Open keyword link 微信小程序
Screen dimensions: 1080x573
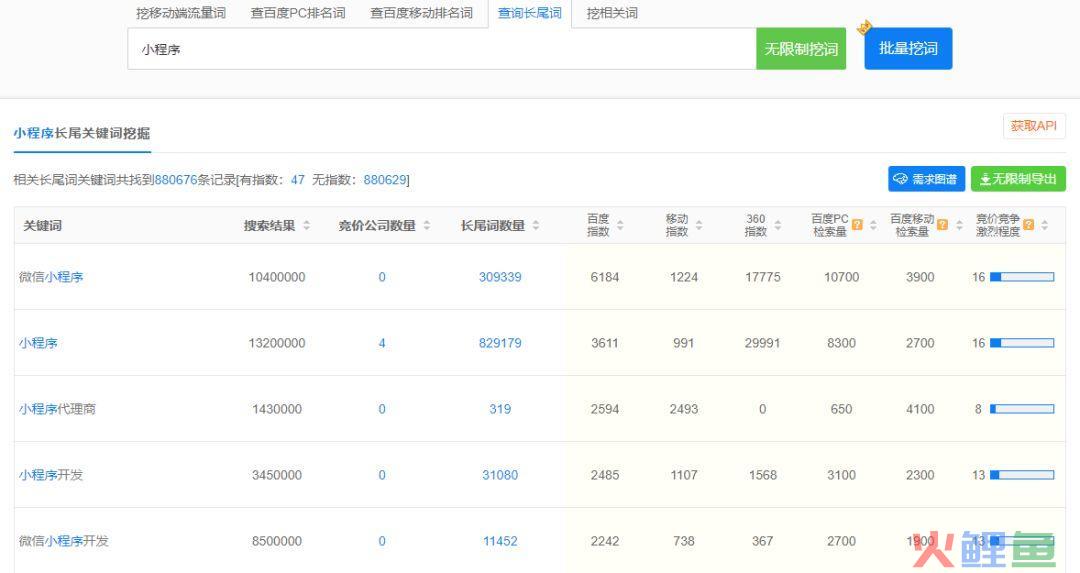(x=51, y=277)
